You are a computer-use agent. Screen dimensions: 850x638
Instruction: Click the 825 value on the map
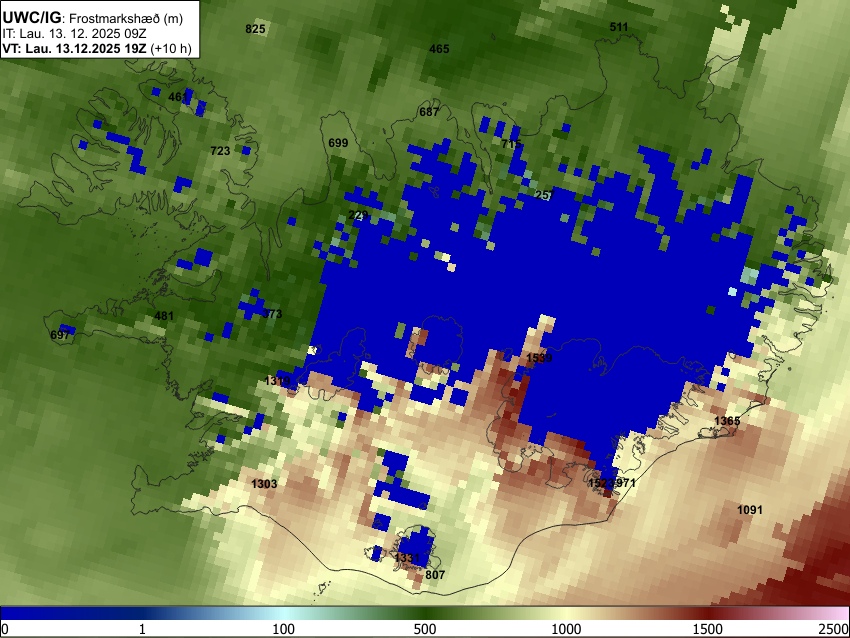pyautogui.click(x=255, y=29)
